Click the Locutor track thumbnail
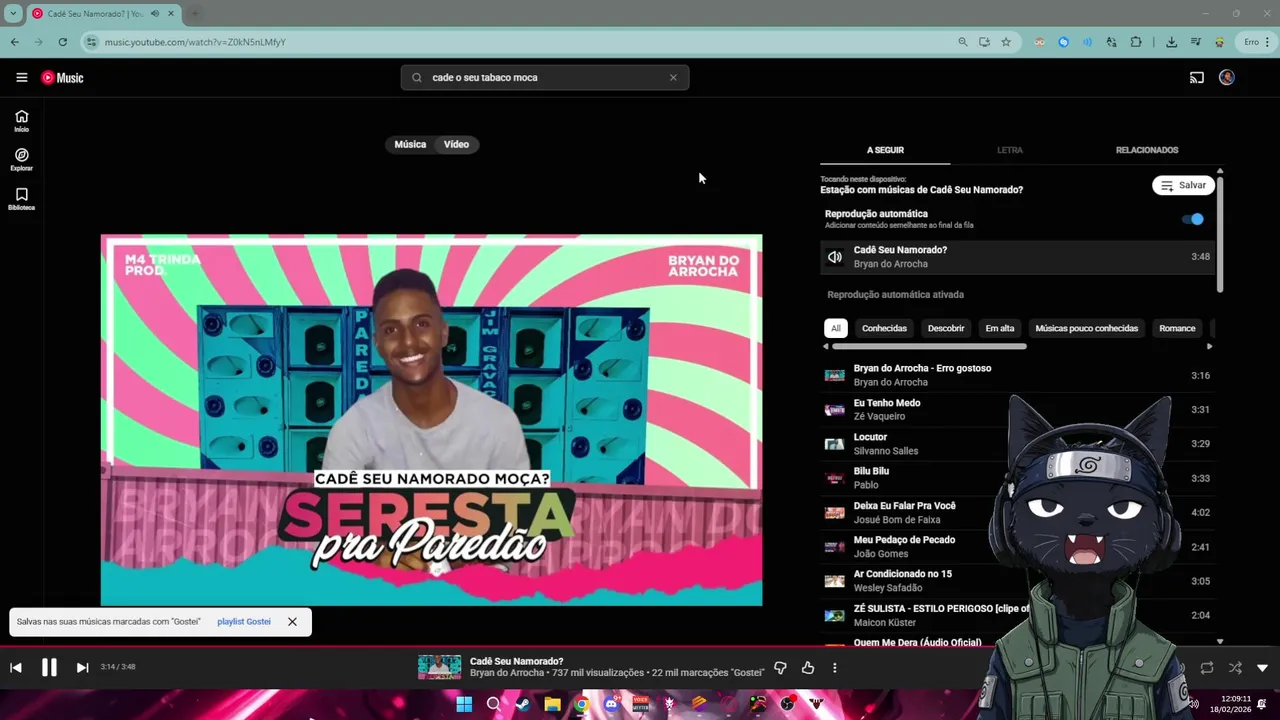This screenshot has height=720, width=1280. coord(834,444)
